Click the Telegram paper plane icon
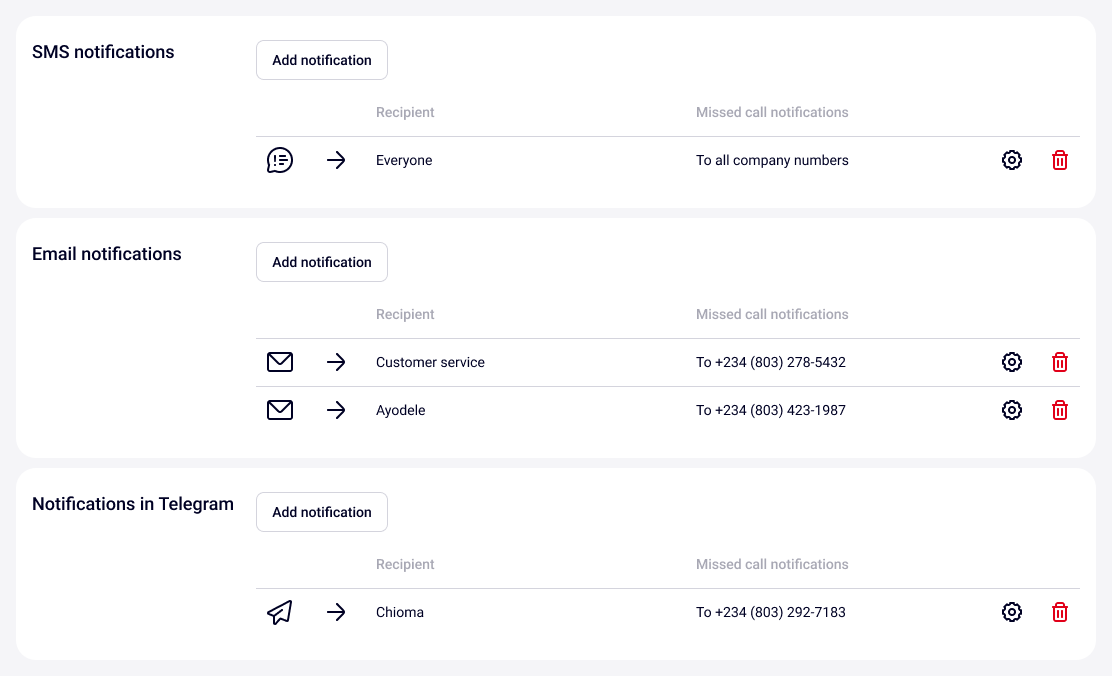Viewport: 1112px width, 677px height. click(x=280, y=612)
